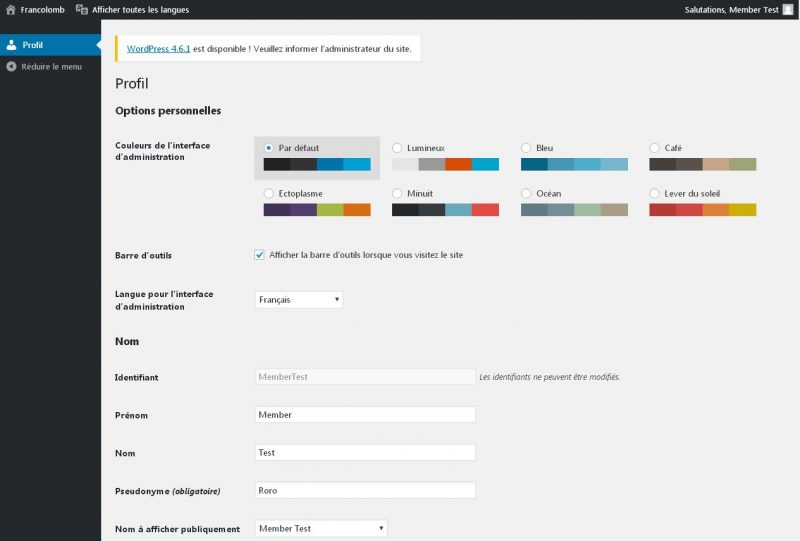Uncheck Afficher la barre d'outils checkbox
This screenshot has width=800, height=541.
260,255
